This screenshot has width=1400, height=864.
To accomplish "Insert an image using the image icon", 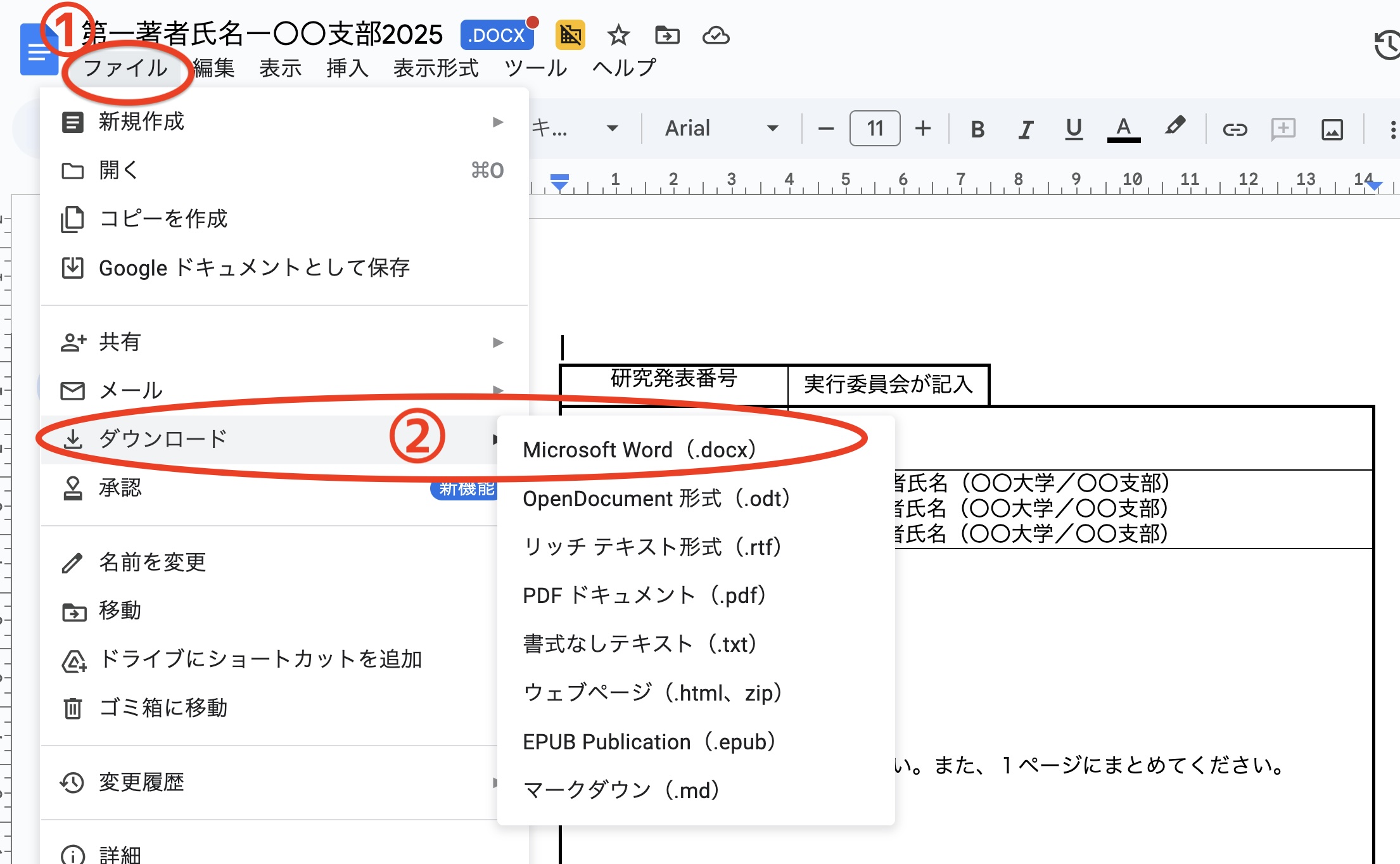I will (x=1332, y=129).
